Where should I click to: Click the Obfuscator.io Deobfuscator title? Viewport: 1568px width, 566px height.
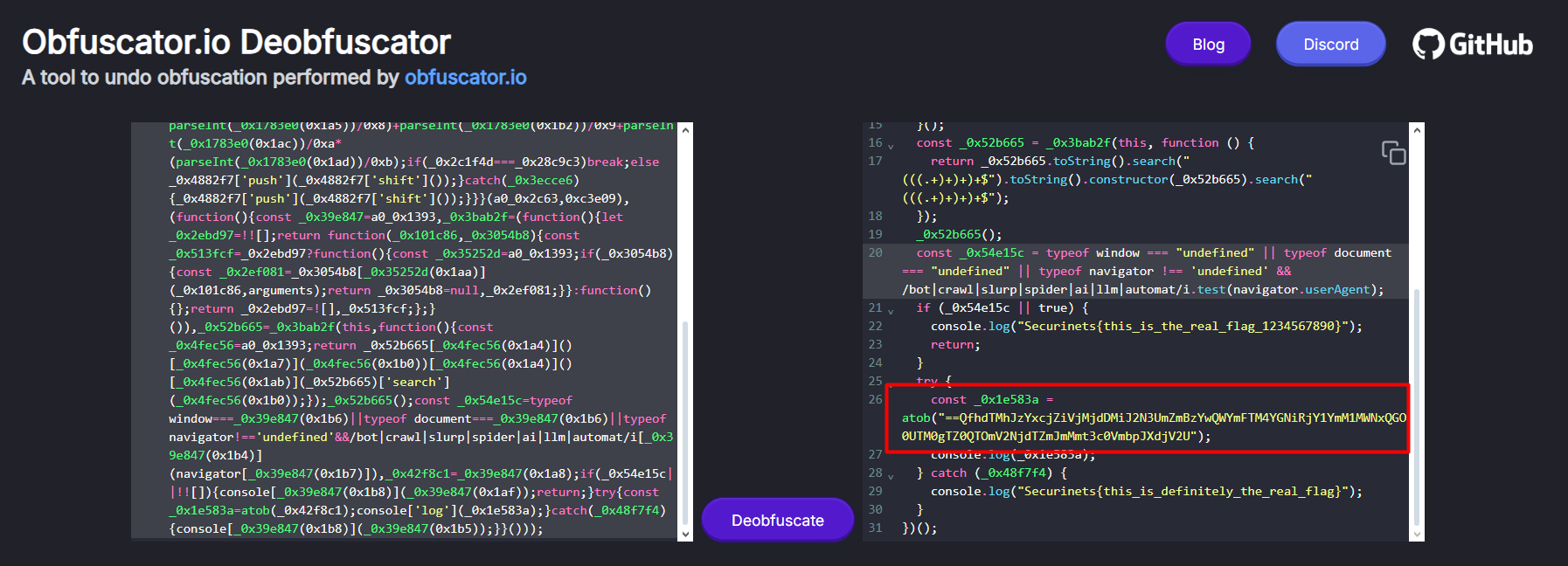[236, 42]
